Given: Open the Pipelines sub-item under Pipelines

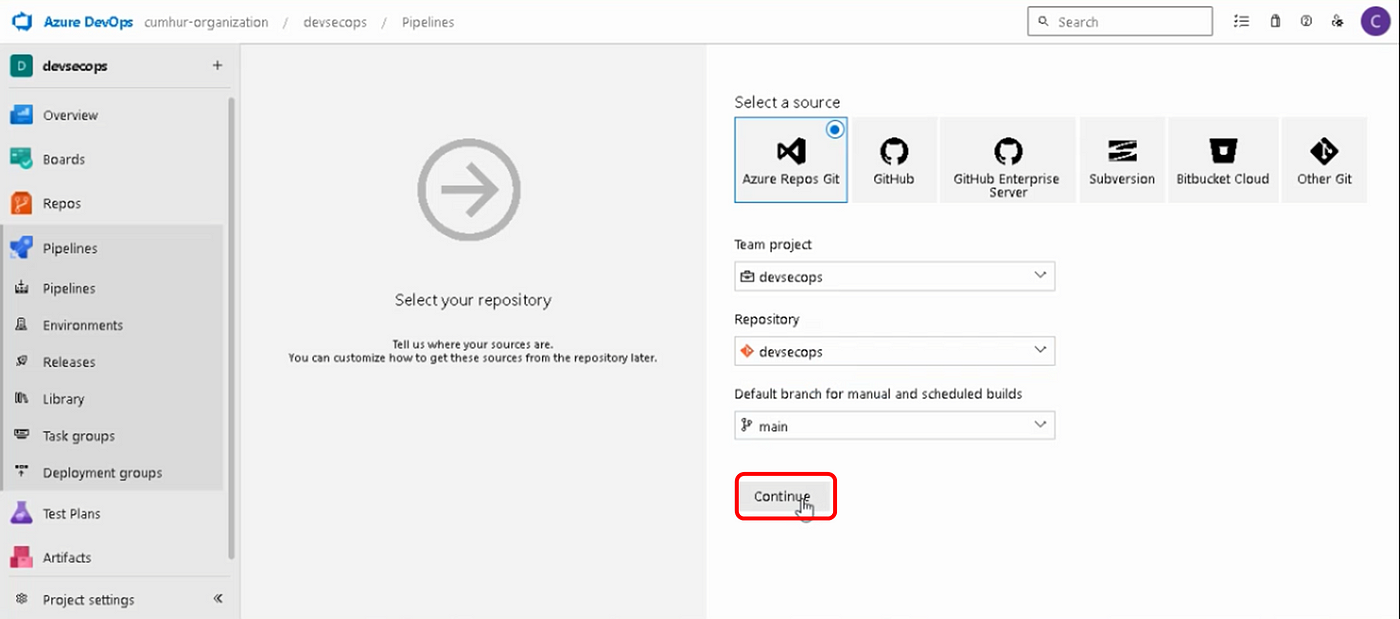Looking at the screenshot, I should click(69, 288).
